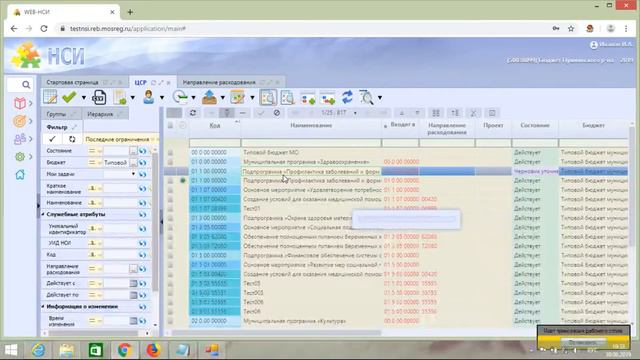This screenshot has height=360, width=640.
Task: Tick the checkbox for row 00 0 00 00000
Action: [x=170, y=153]
